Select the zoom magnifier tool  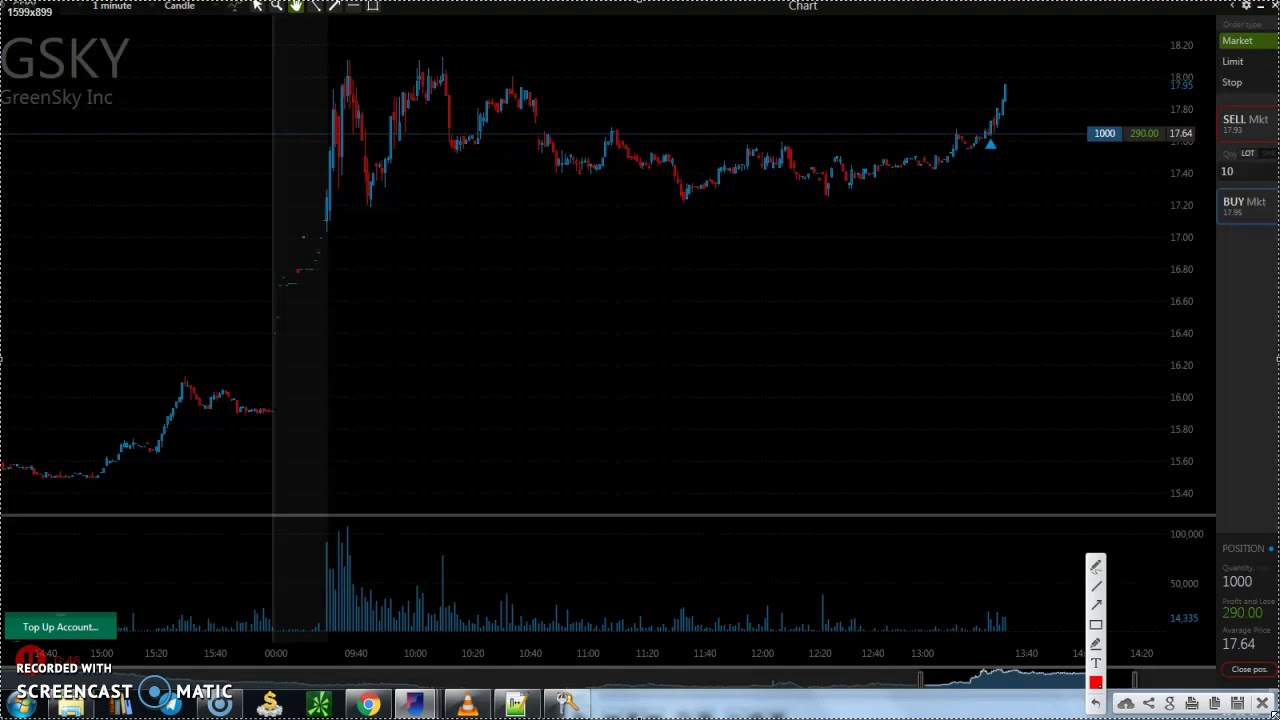(276, 6)
